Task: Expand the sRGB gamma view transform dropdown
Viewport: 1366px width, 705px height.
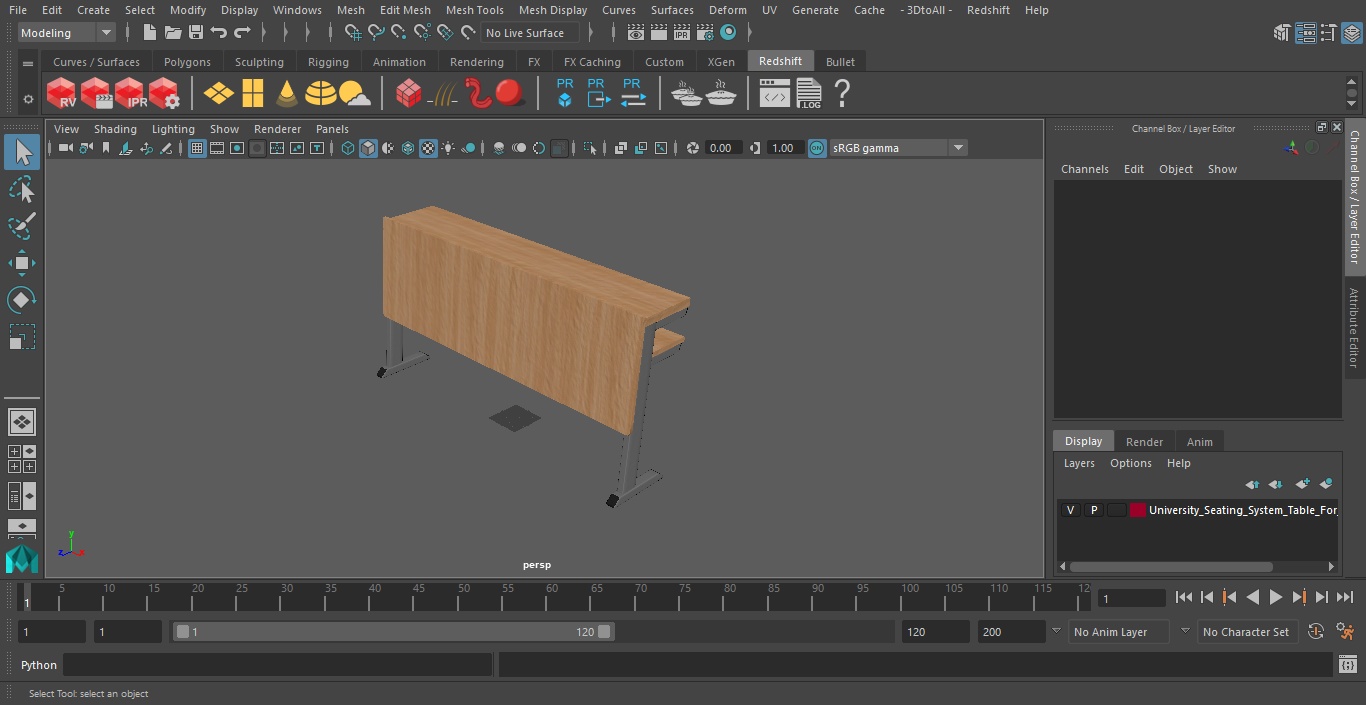Action: click(x=898, y=148)
